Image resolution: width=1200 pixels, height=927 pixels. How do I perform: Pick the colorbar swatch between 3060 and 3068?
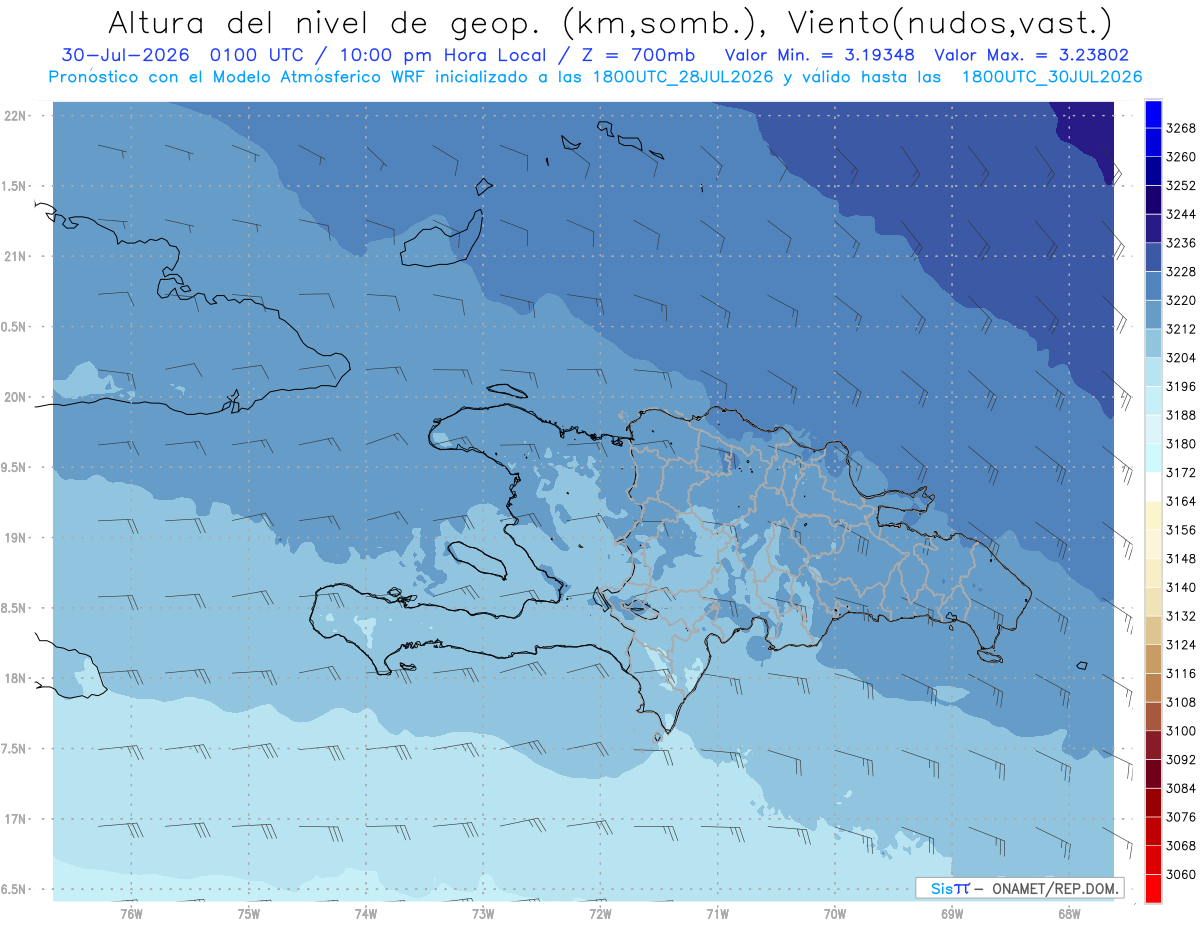click(1153, 860)
